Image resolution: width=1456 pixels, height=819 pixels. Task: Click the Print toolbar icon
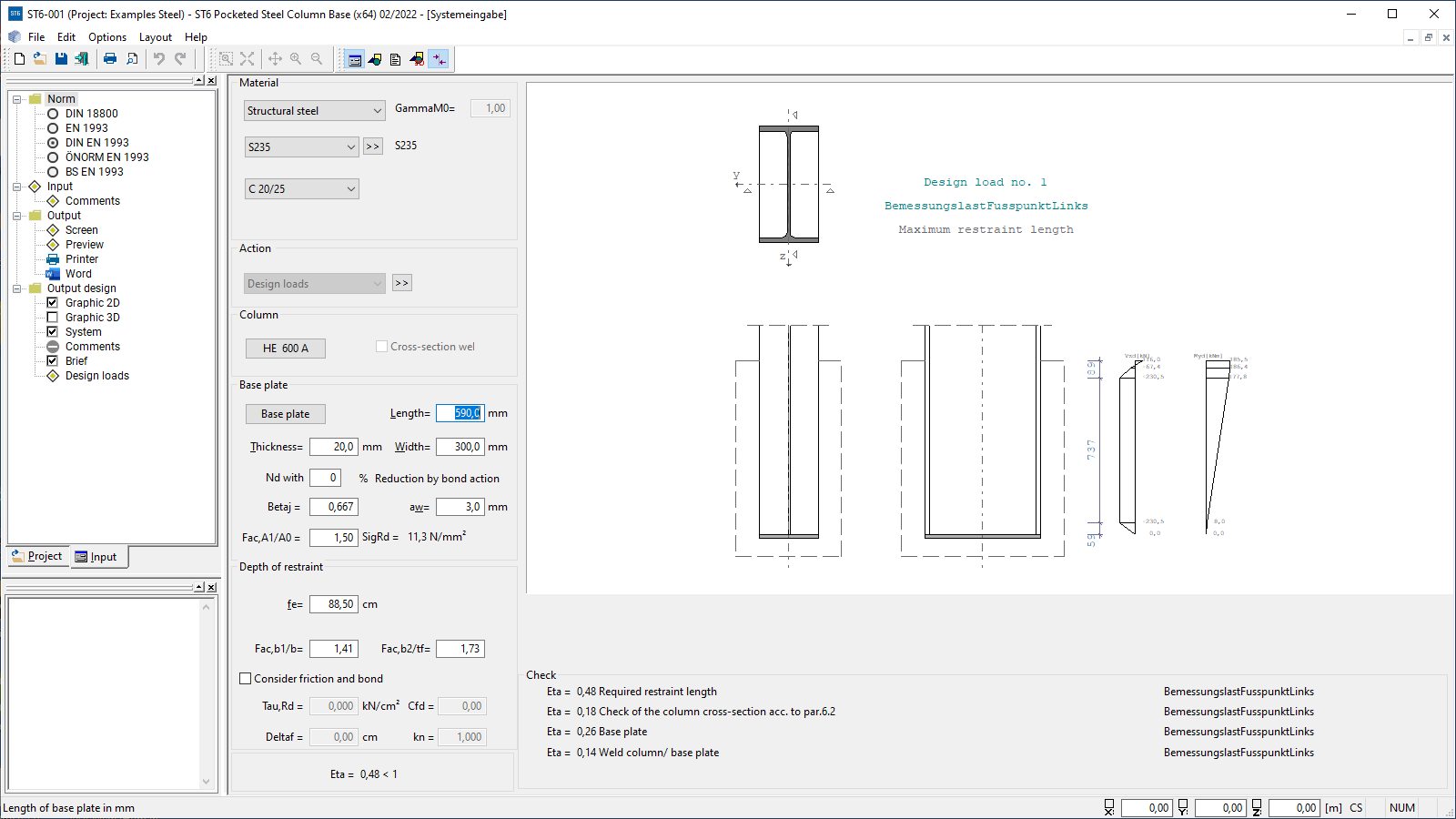tap(110, 59)
